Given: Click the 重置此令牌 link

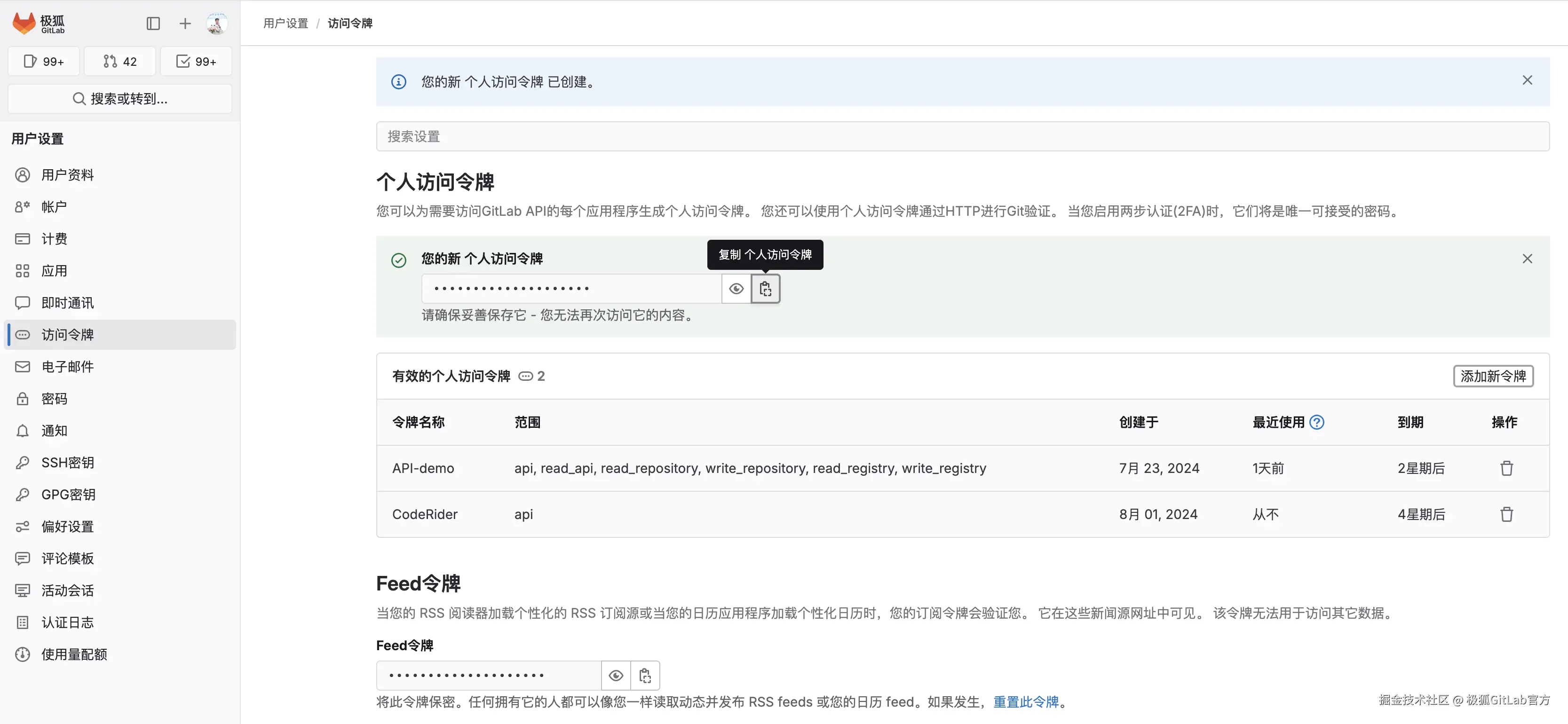Looking at the screenshot, I should (x=1026, y=702).
